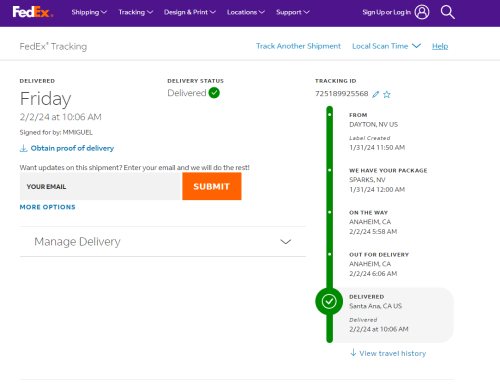The image size is (500, 391).
Task: Open the Shipping menu
Action: (89, 12)
